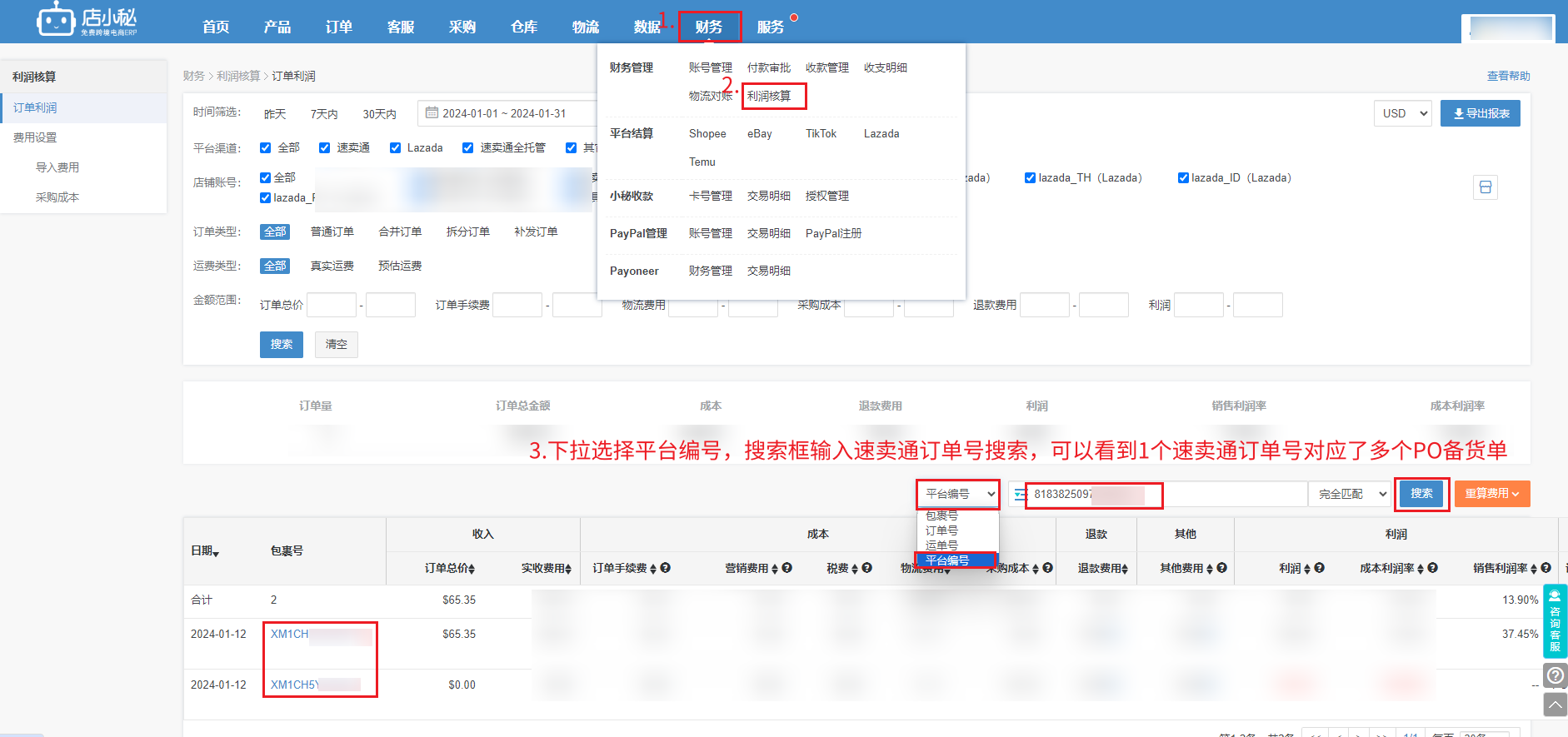The height and width of the screenshot is (737, 1568).
Task: Select the 普通订单 order type filter
Action: click(x=332, y=232)
